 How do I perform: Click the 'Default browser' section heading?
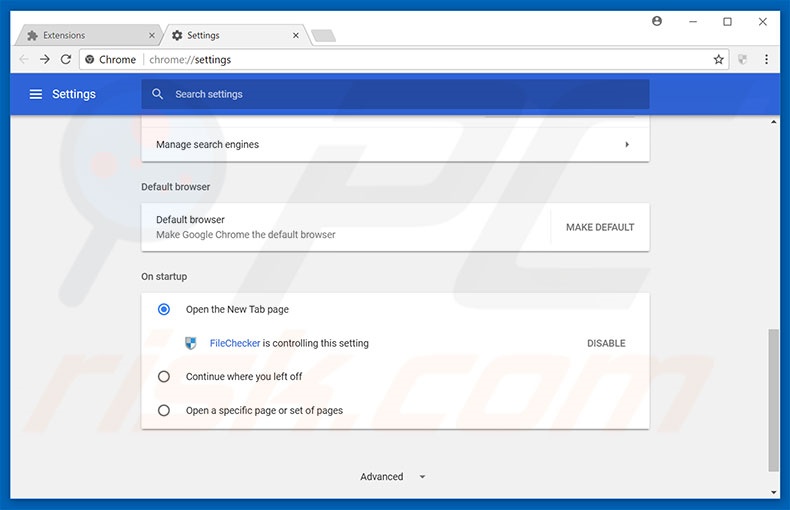click(175, 187)
